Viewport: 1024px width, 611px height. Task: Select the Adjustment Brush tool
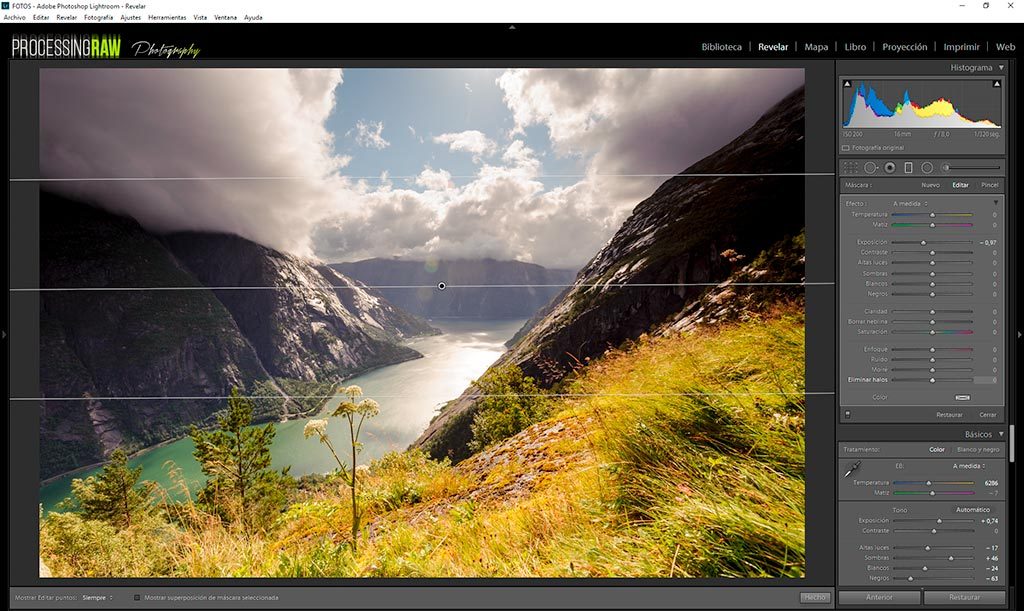(945, 168)
